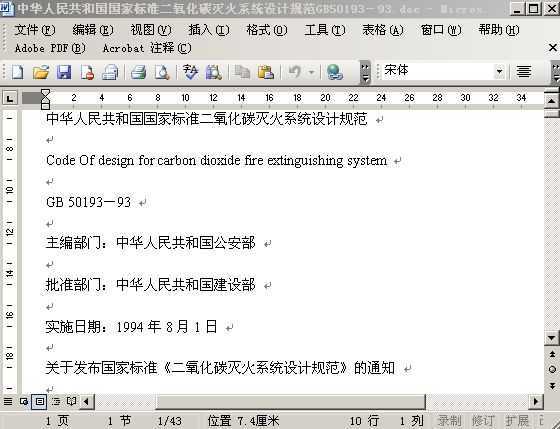The image size is (560, 429).
Task: Click the 10 行 status bar entry
Action: 364,421
